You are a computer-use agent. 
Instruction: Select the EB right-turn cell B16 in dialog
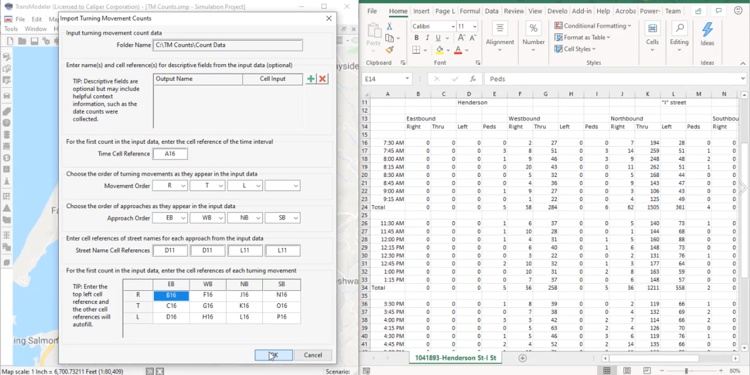click(171, 296)
